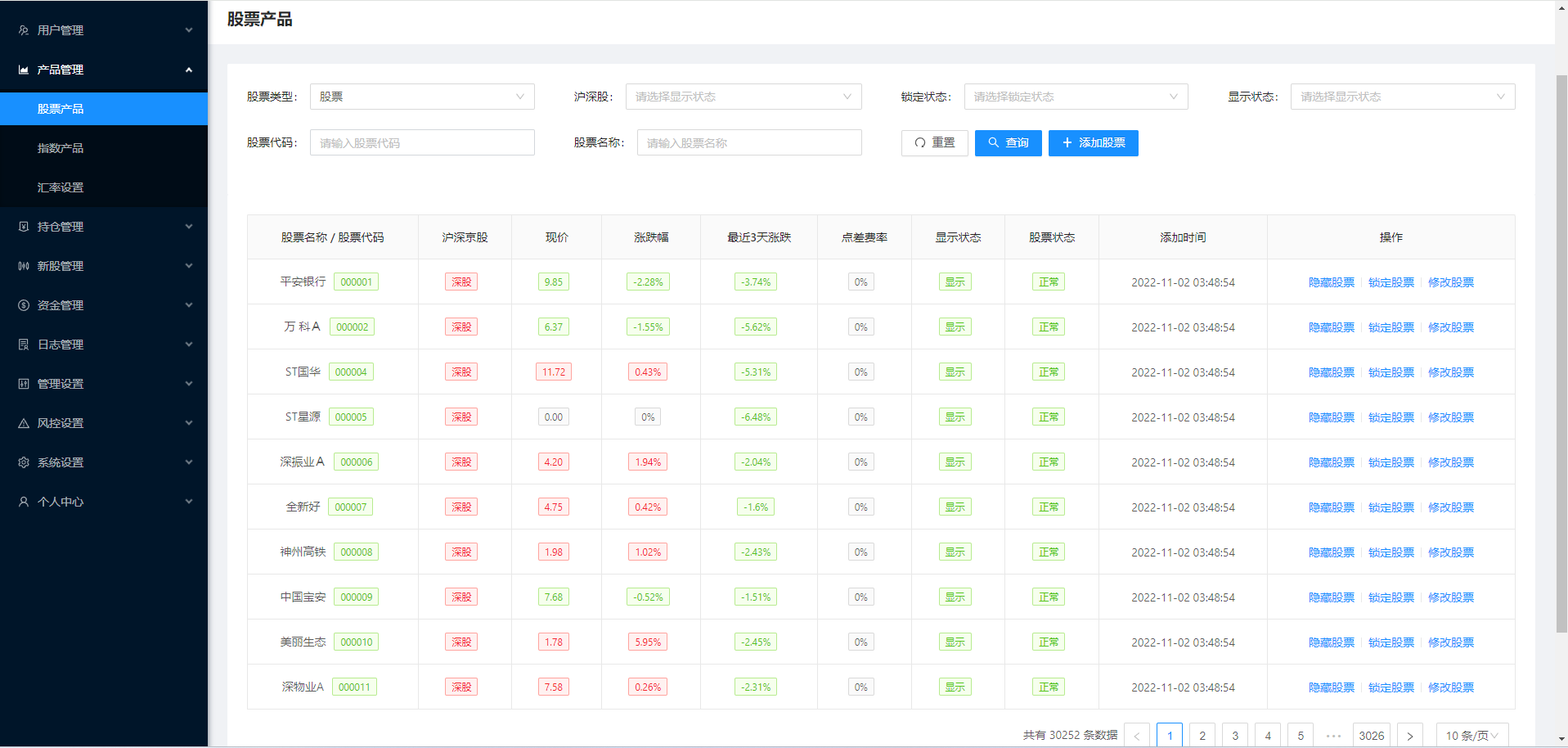The image size is (1568, 748).
Task: Open the 沪深股 status dropdown
Action: pyautogui.click(x=744, y=97)
